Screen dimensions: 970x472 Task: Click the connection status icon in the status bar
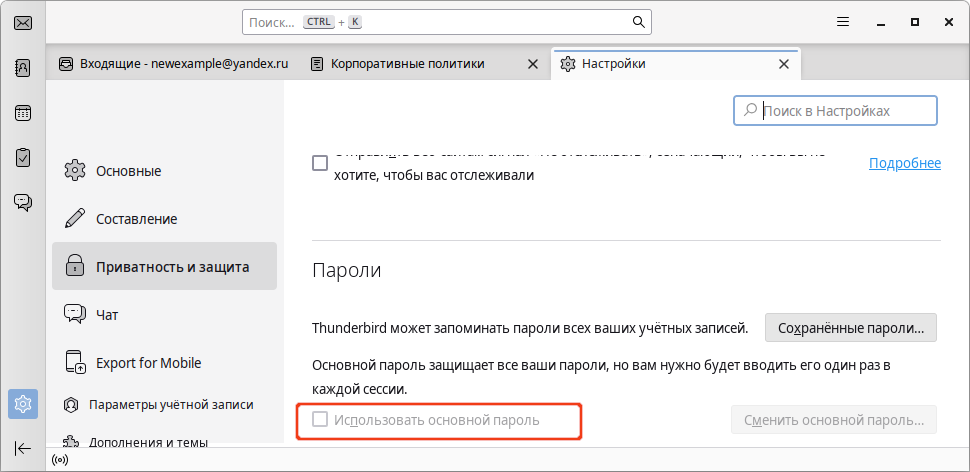point(60,460)
